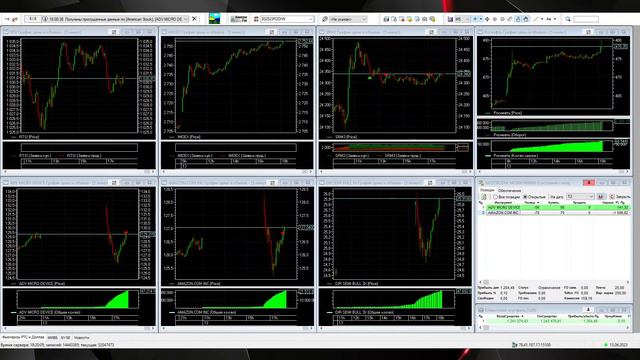Open the Aa text tool dropdown arrow

[555, 19]
